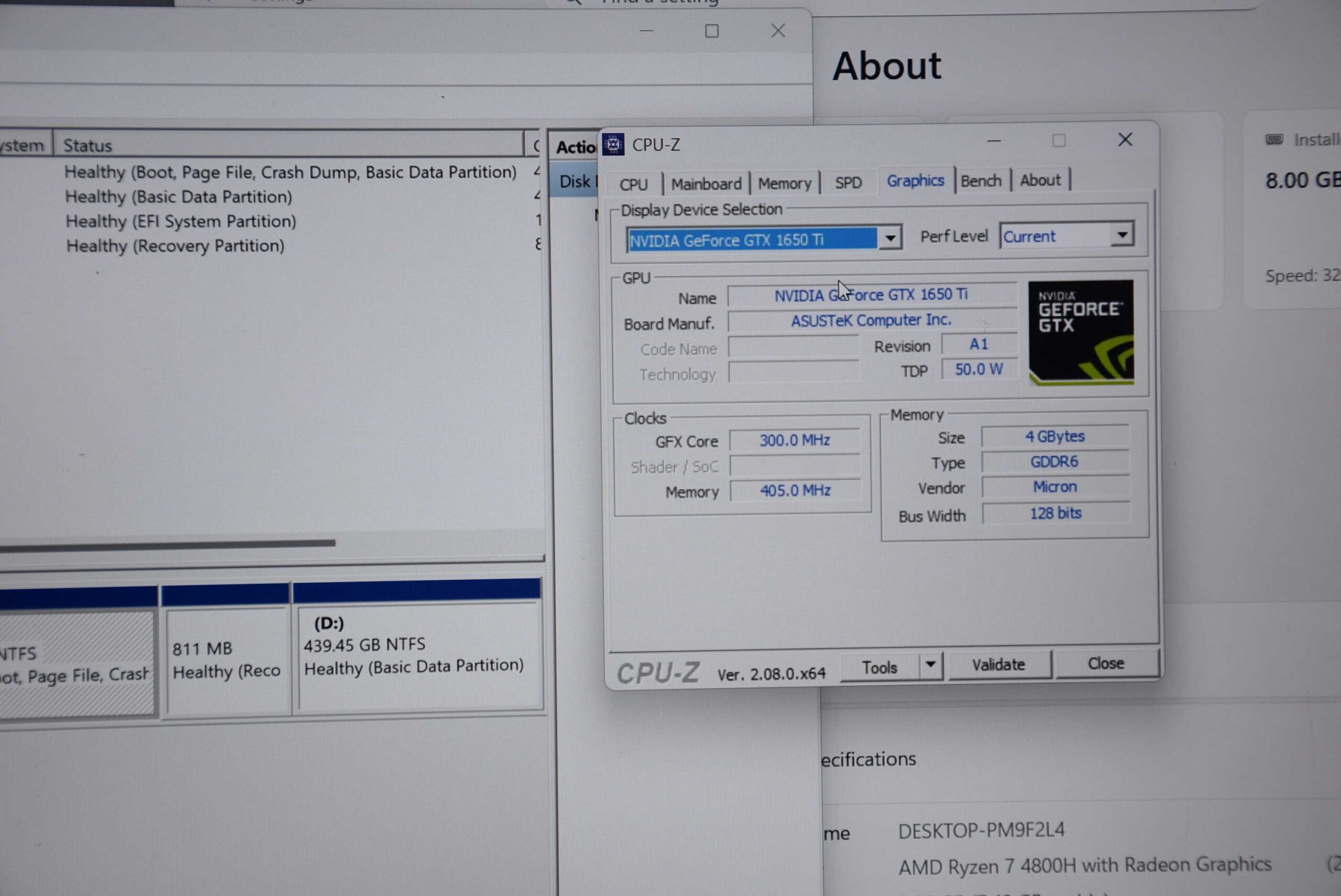Expand the Perf Level Current dropdown
Viewport: 1341px width, 896px height.
click(x=1122, y=235)
